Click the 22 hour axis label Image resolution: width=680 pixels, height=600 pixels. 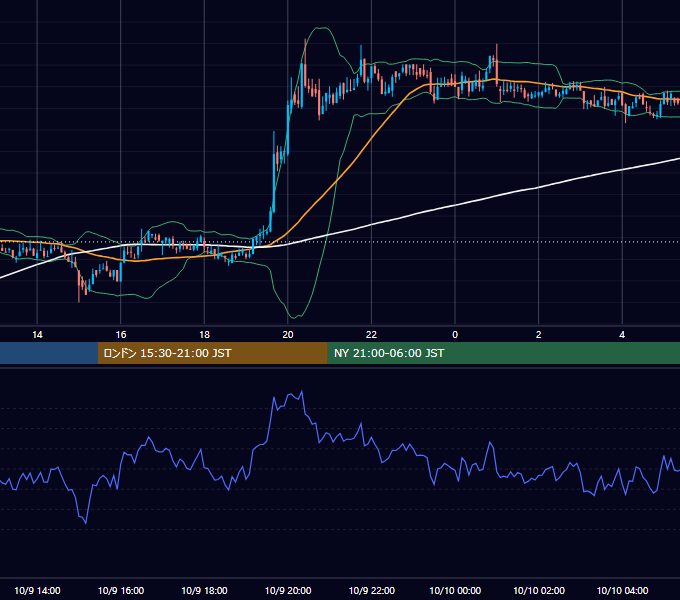pos(372,335)
